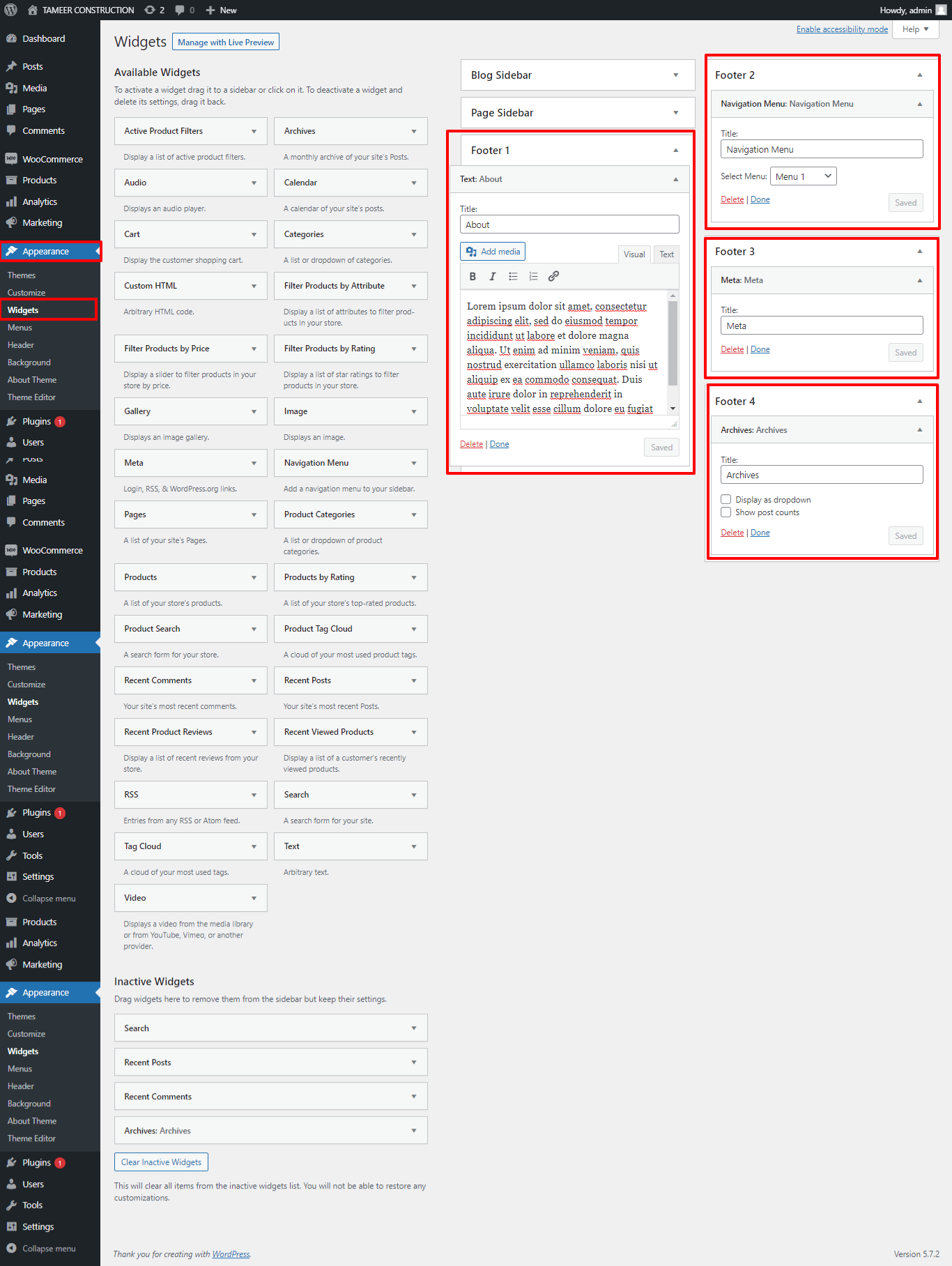
Task: Click the scroll-down arrow in the text editor
Action: [673, 409]
